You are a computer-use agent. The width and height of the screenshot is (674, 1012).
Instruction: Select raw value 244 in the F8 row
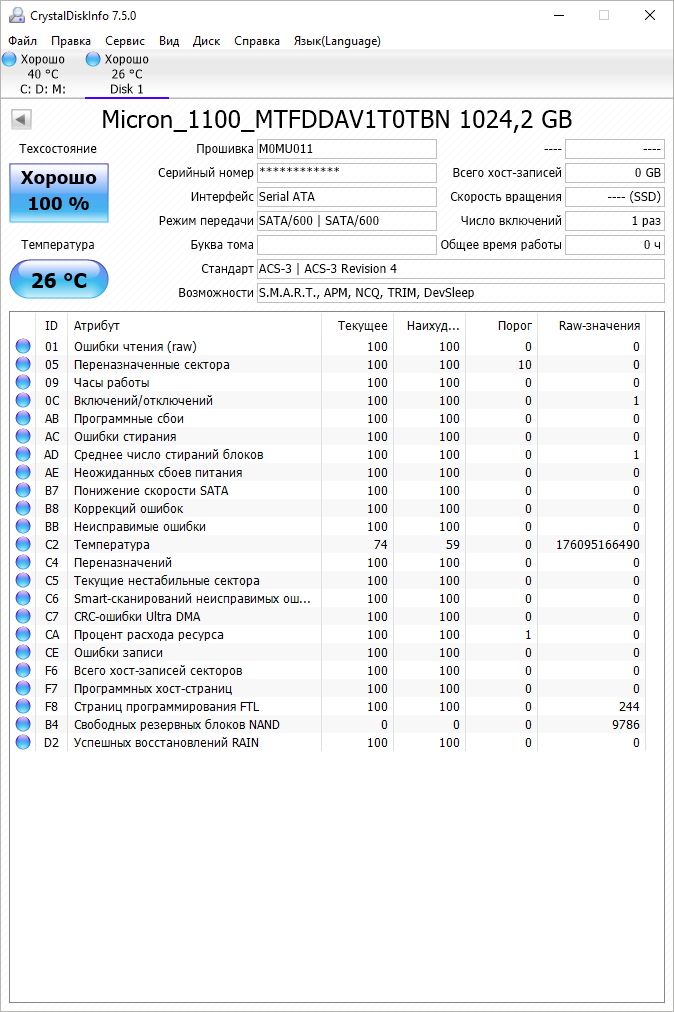(x=629, y=707)
